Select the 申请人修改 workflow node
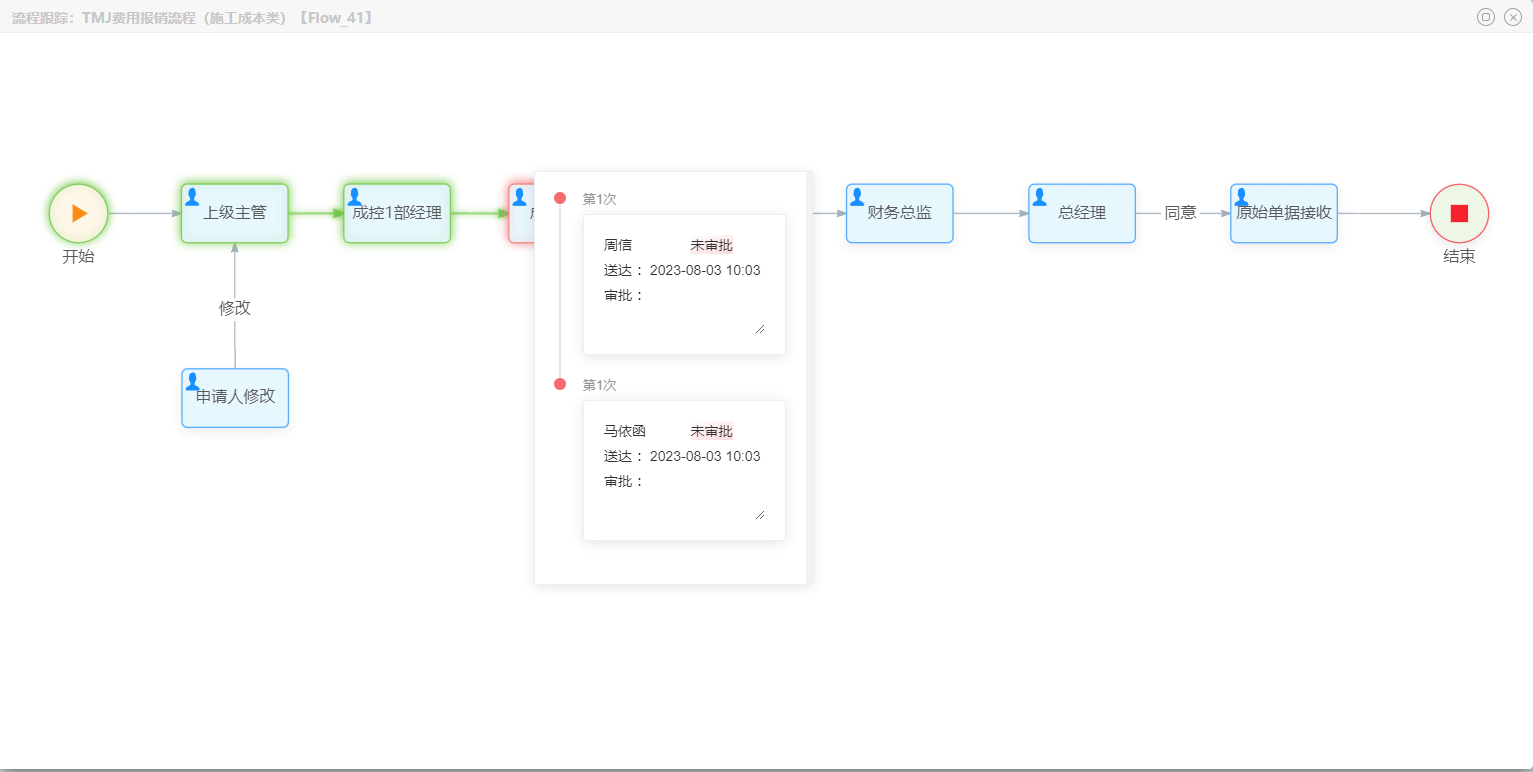Image resolution: width=1533 pixels, height=772 pixels. click(x=235, y=397)
